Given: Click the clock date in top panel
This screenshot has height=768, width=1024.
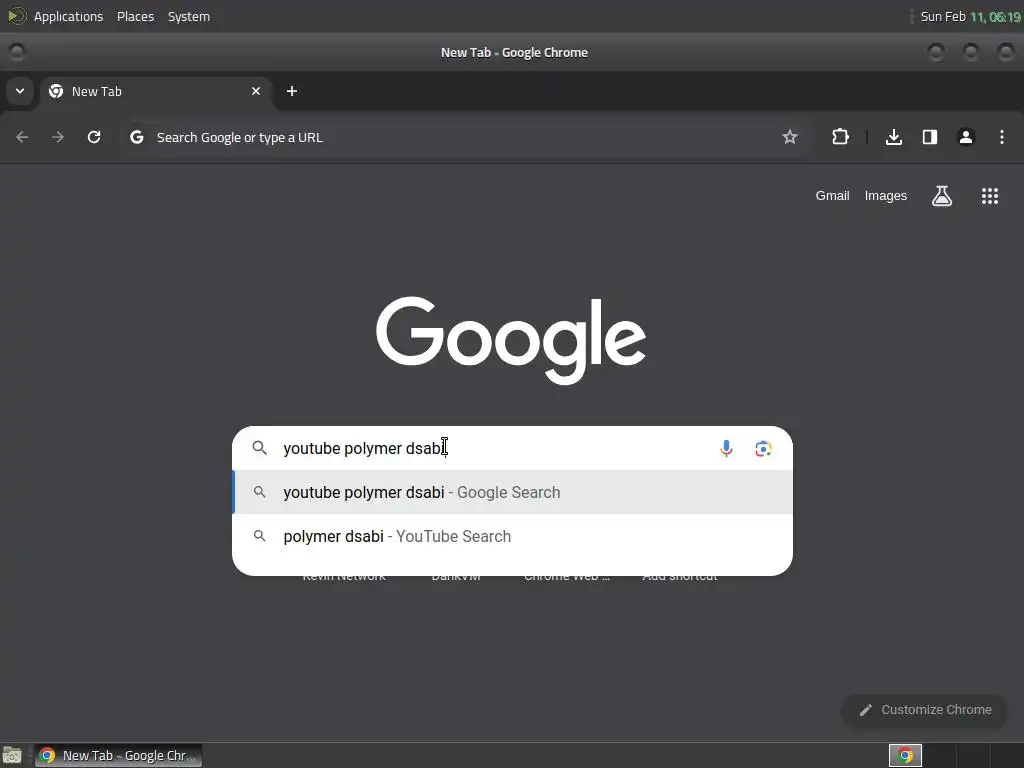Looking at the screenshot, I should (970, 16).
